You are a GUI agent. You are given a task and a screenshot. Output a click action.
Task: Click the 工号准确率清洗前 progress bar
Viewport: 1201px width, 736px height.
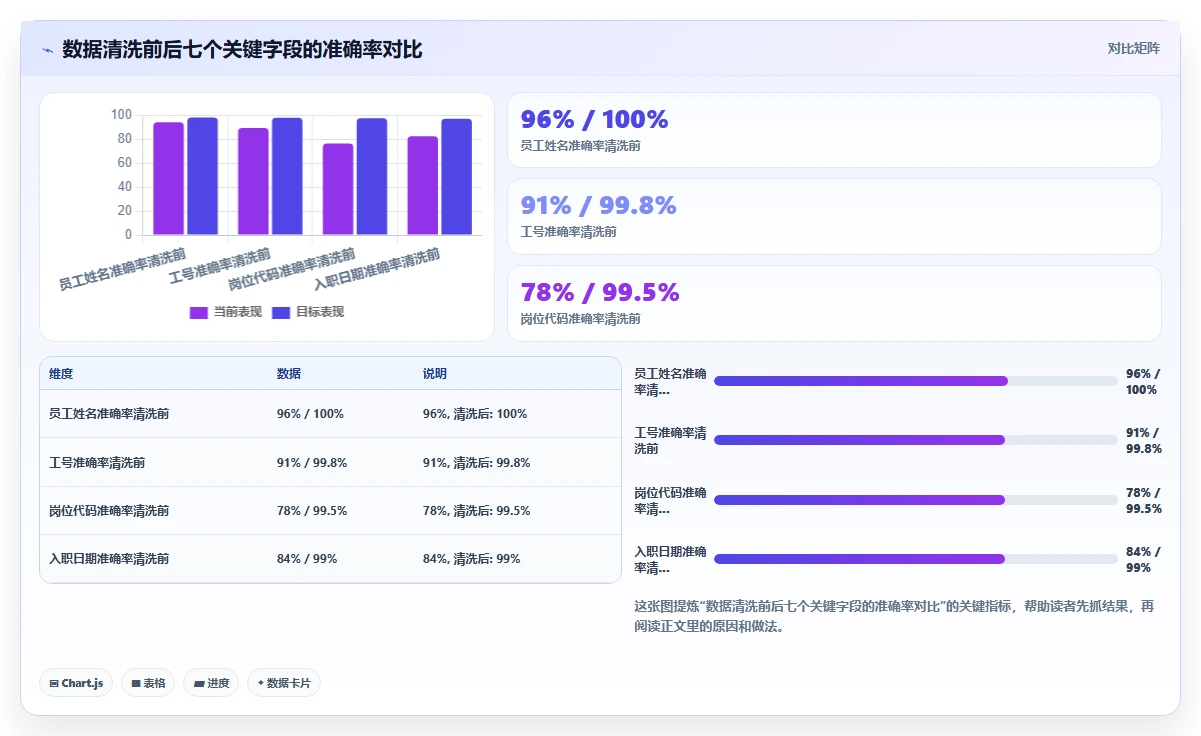click(916, 440)
